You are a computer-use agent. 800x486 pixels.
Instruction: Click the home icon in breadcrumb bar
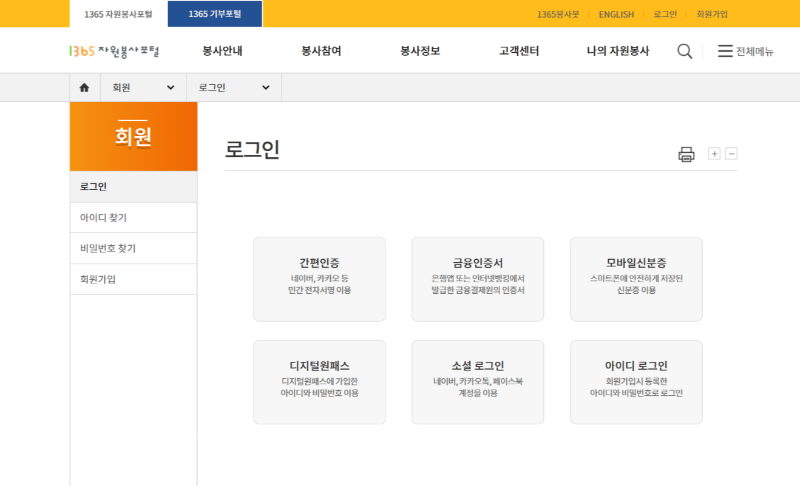point(84,88)
